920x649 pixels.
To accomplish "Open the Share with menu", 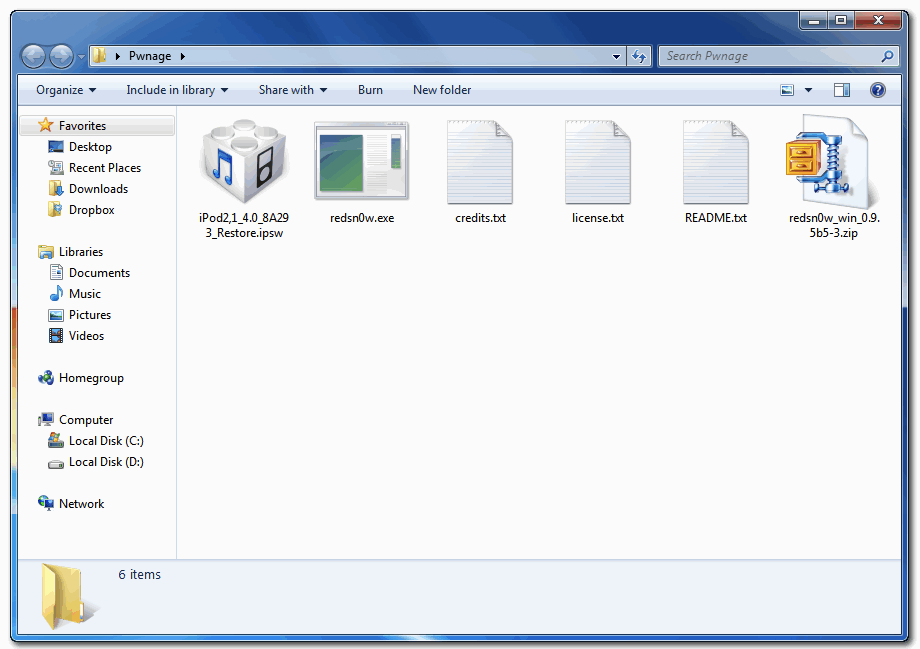I will click(293, 90).
